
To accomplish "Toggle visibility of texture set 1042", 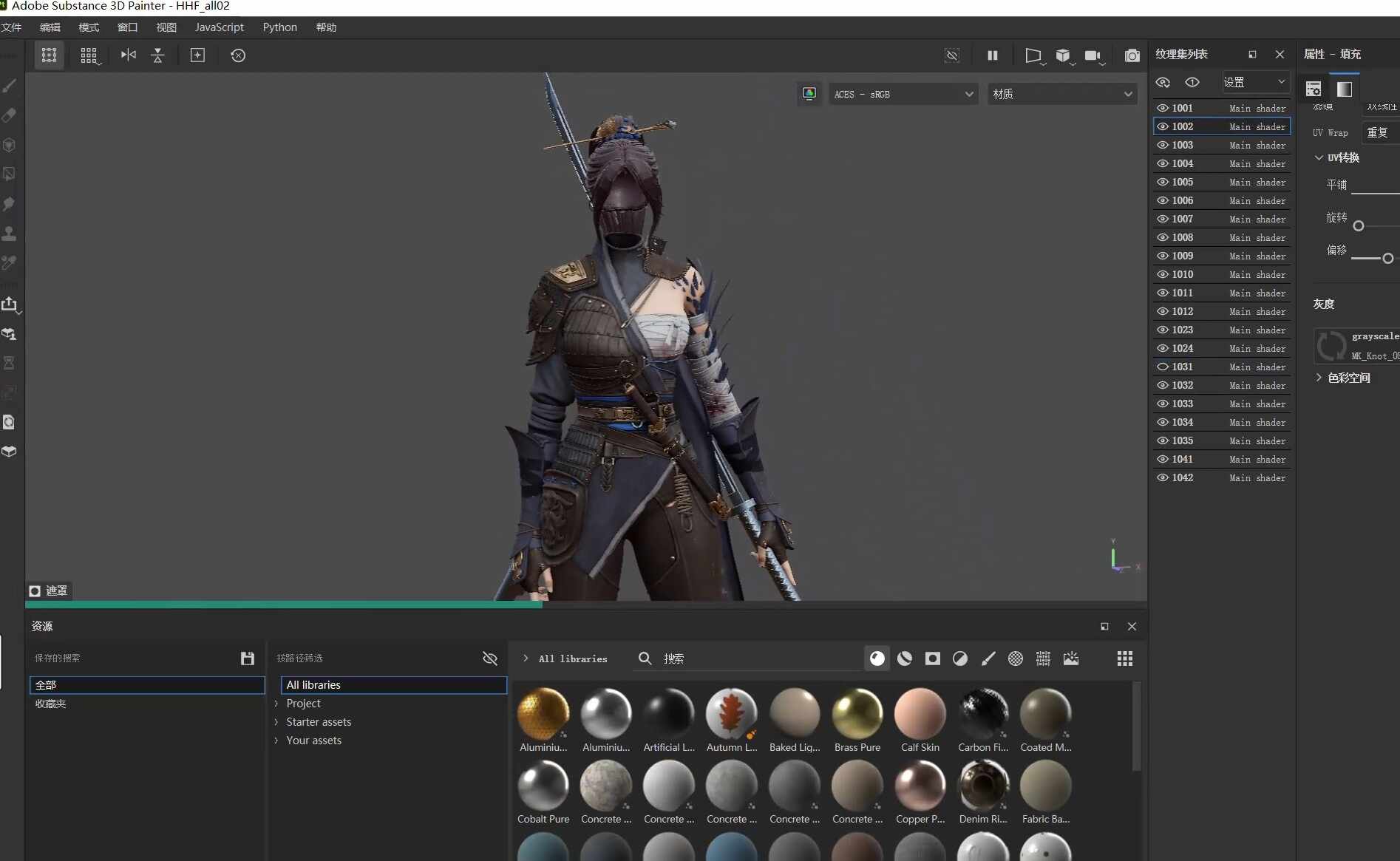I will tap(1163, 477).
